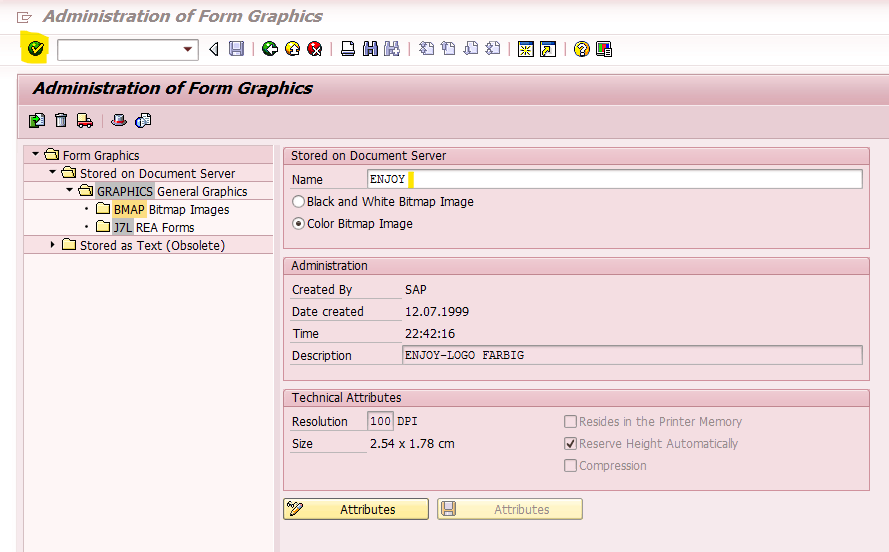
Task: Click the First Page icon
Action: click(426, 49)
